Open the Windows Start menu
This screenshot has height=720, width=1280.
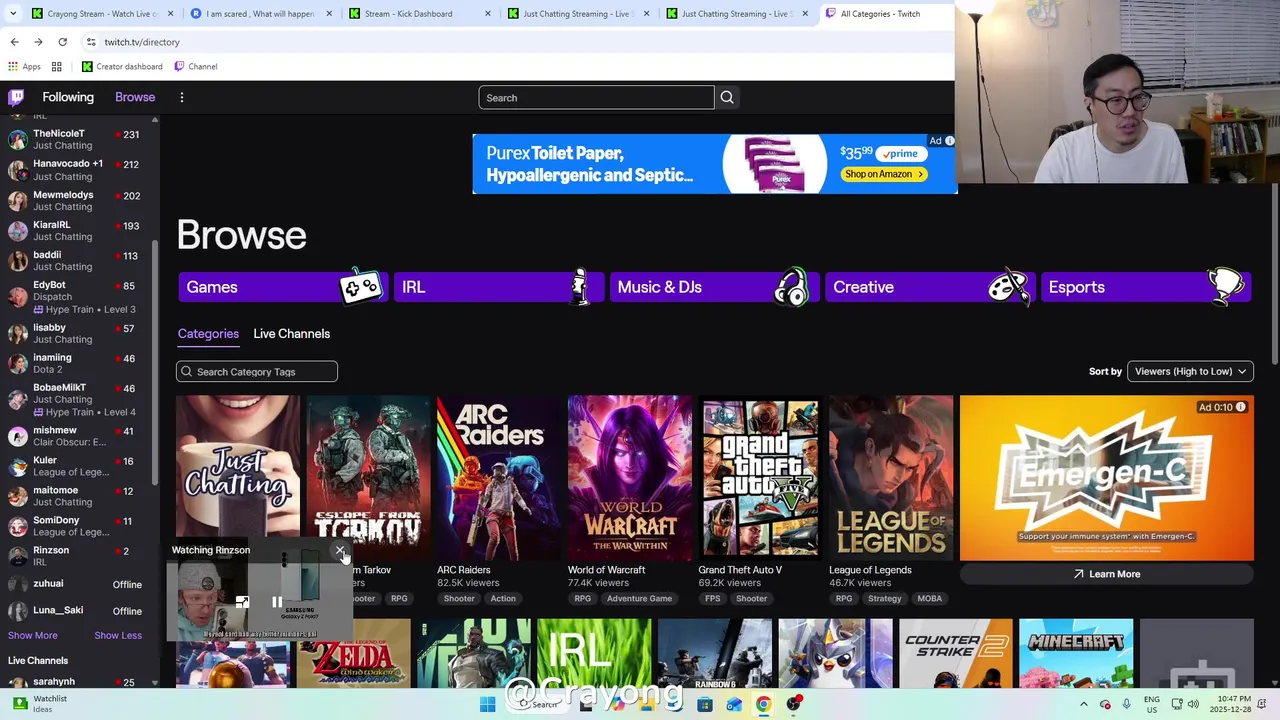(487, 704)
